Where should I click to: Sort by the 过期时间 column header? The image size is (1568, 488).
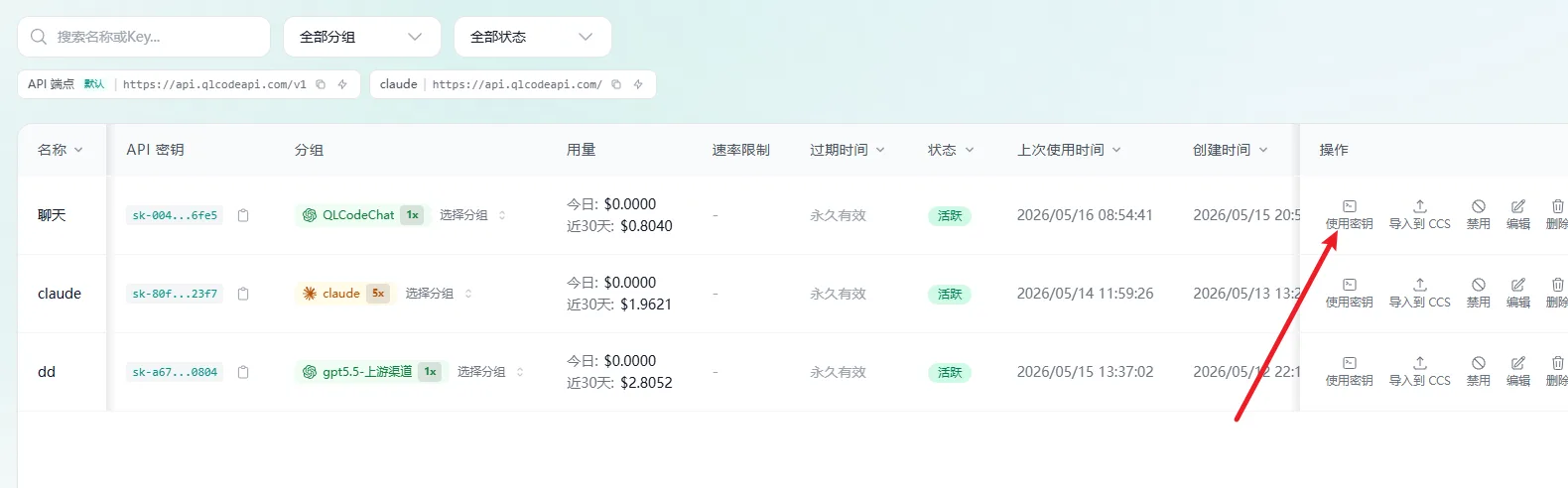pyautogui.click(x=848, y=150)
